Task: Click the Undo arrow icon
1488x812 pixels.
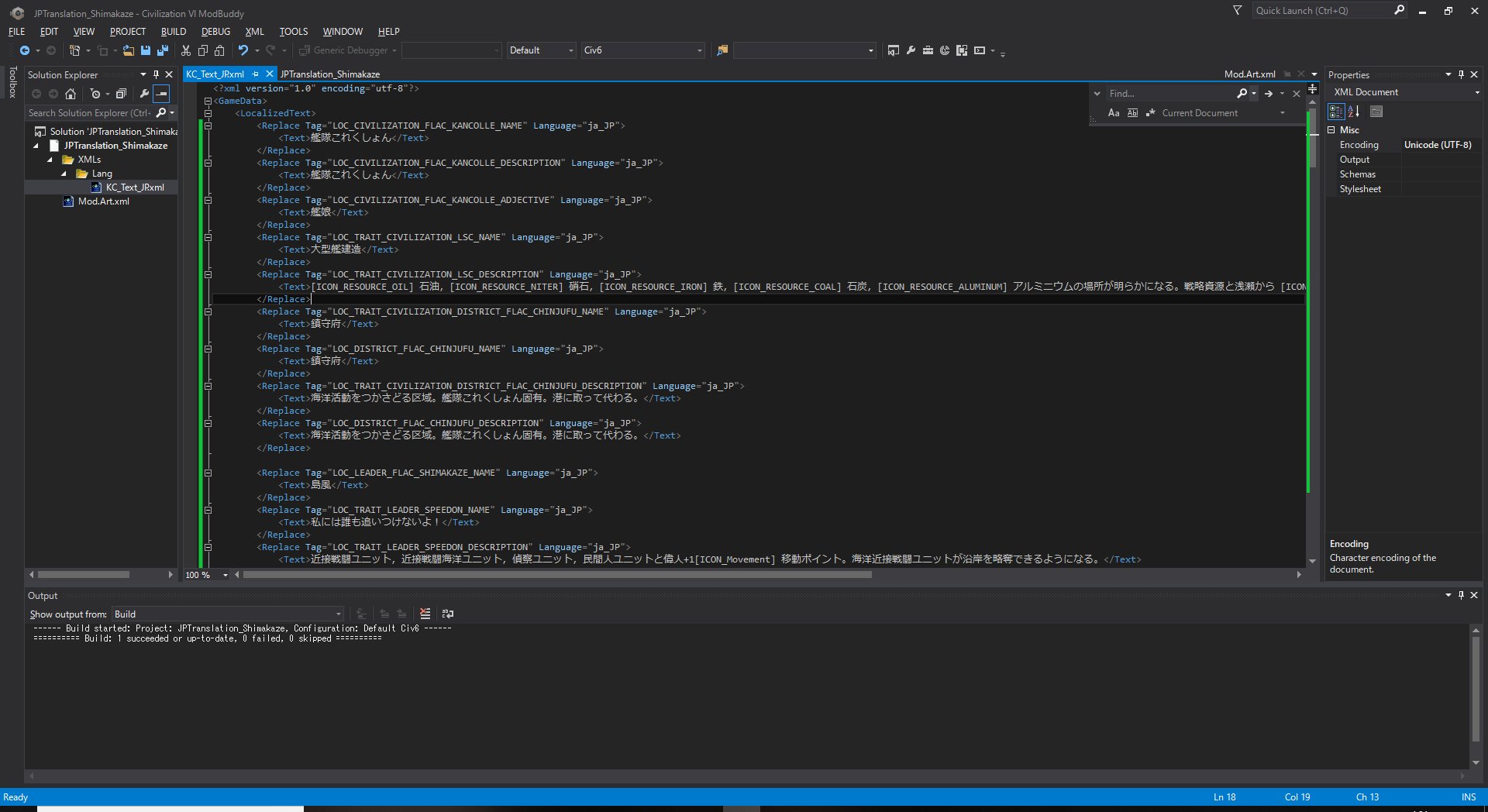Action: (243, 50)
